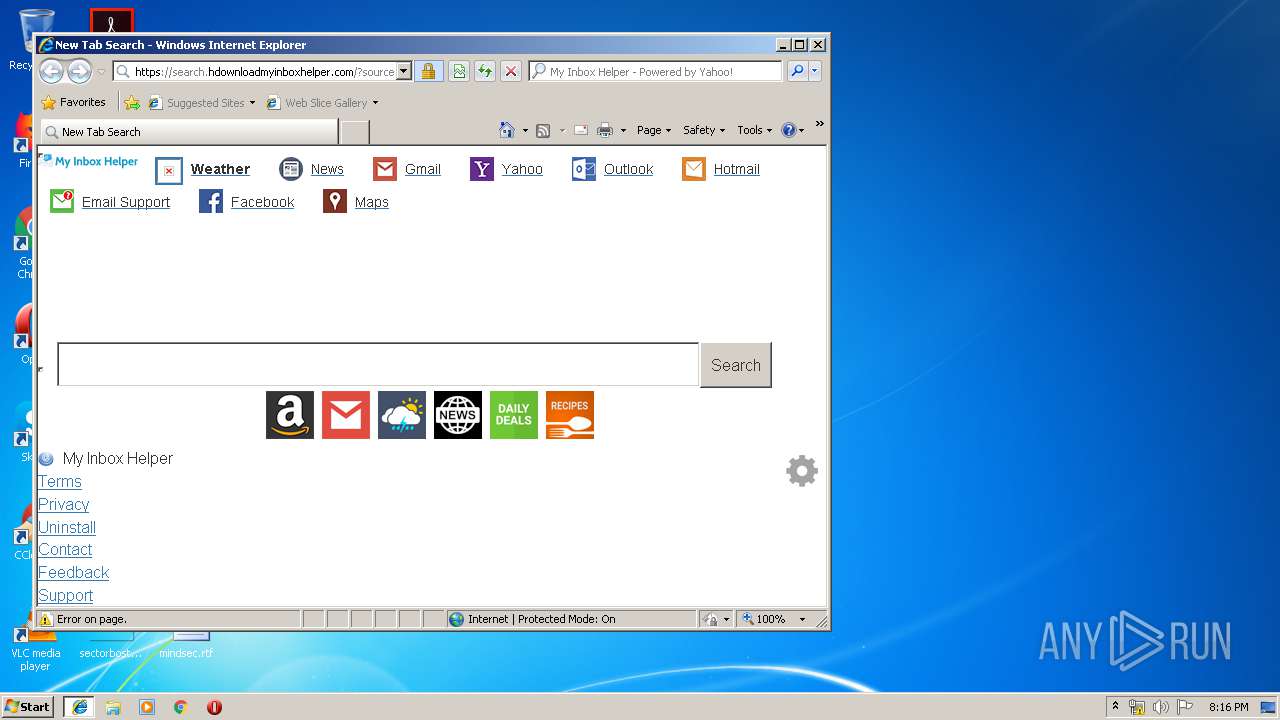Click the Gmail envelope icon in links row
The width and height of the screenshot is (1280, 720).
click(385, 169)
